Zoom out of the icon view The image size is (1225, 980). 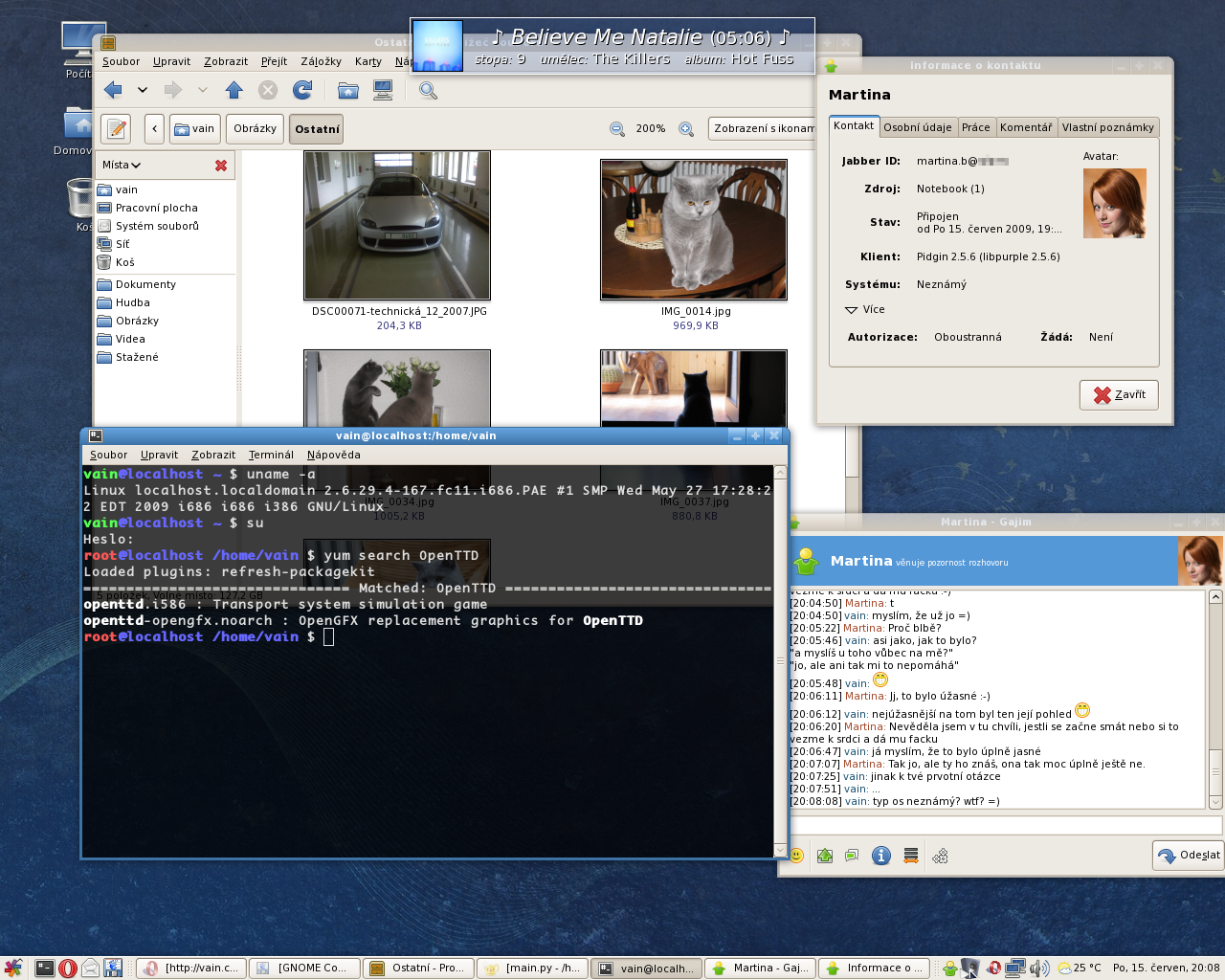click(617, 128)
